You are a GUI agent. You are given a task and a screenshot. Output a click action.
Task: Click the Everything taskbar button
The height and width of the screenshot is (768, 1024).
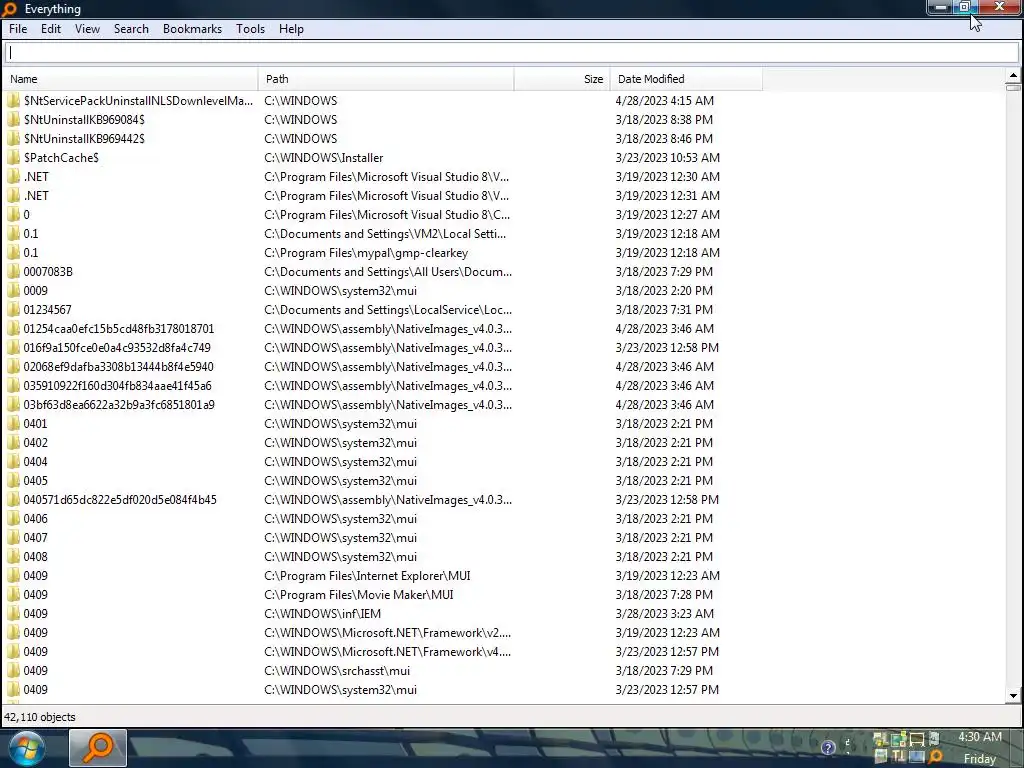pyautogui.click(x=98, y=748)
